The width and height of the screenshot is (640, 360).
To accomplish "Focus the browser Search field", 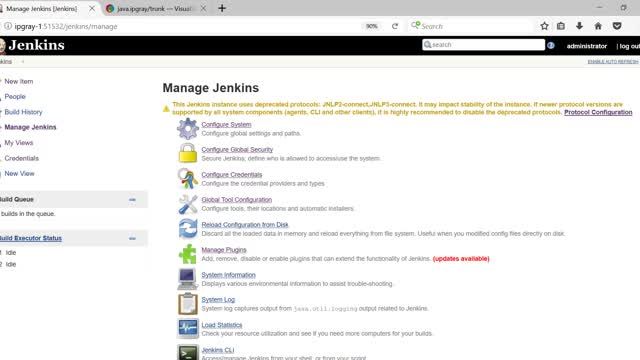I will 471,26.
